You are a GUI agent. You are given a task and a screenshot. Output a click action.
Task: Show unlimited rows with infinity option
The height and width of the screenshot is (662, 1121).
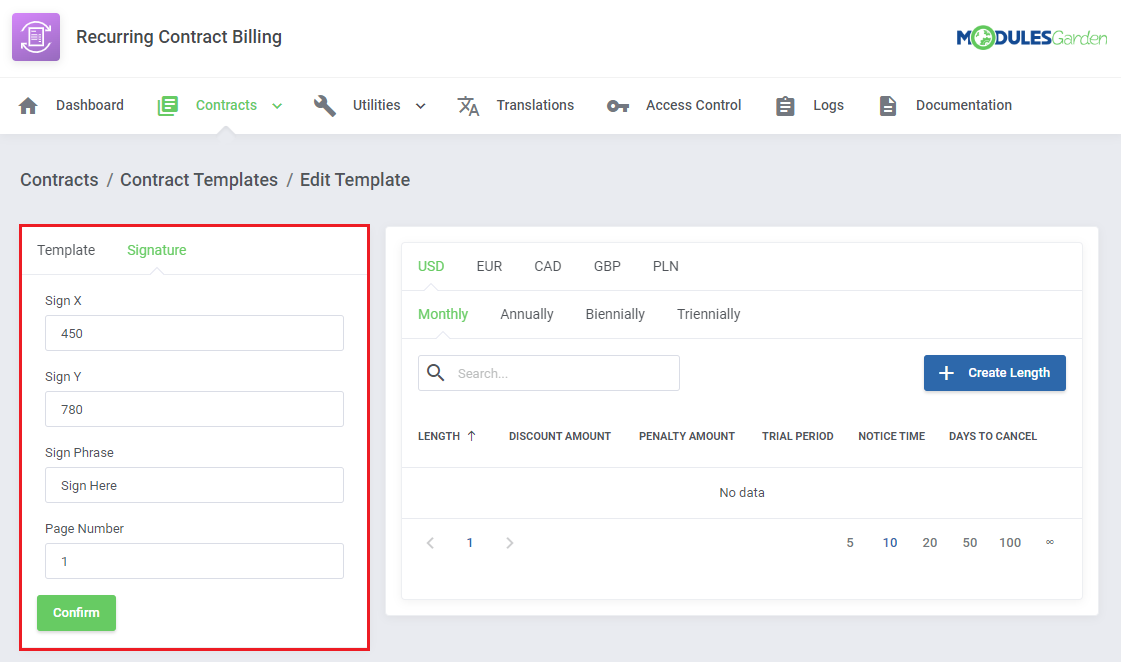[x=1050, y=542]
